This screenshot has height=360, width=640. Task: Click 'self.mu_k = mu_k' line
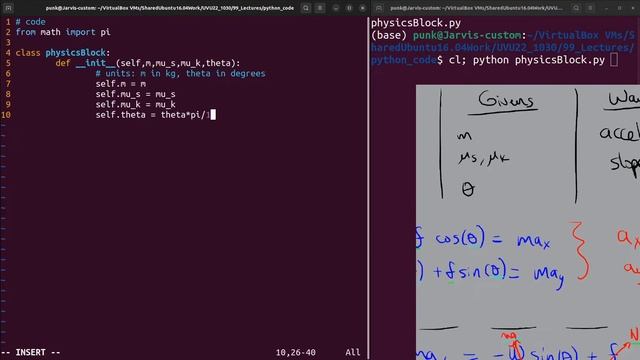136,104
